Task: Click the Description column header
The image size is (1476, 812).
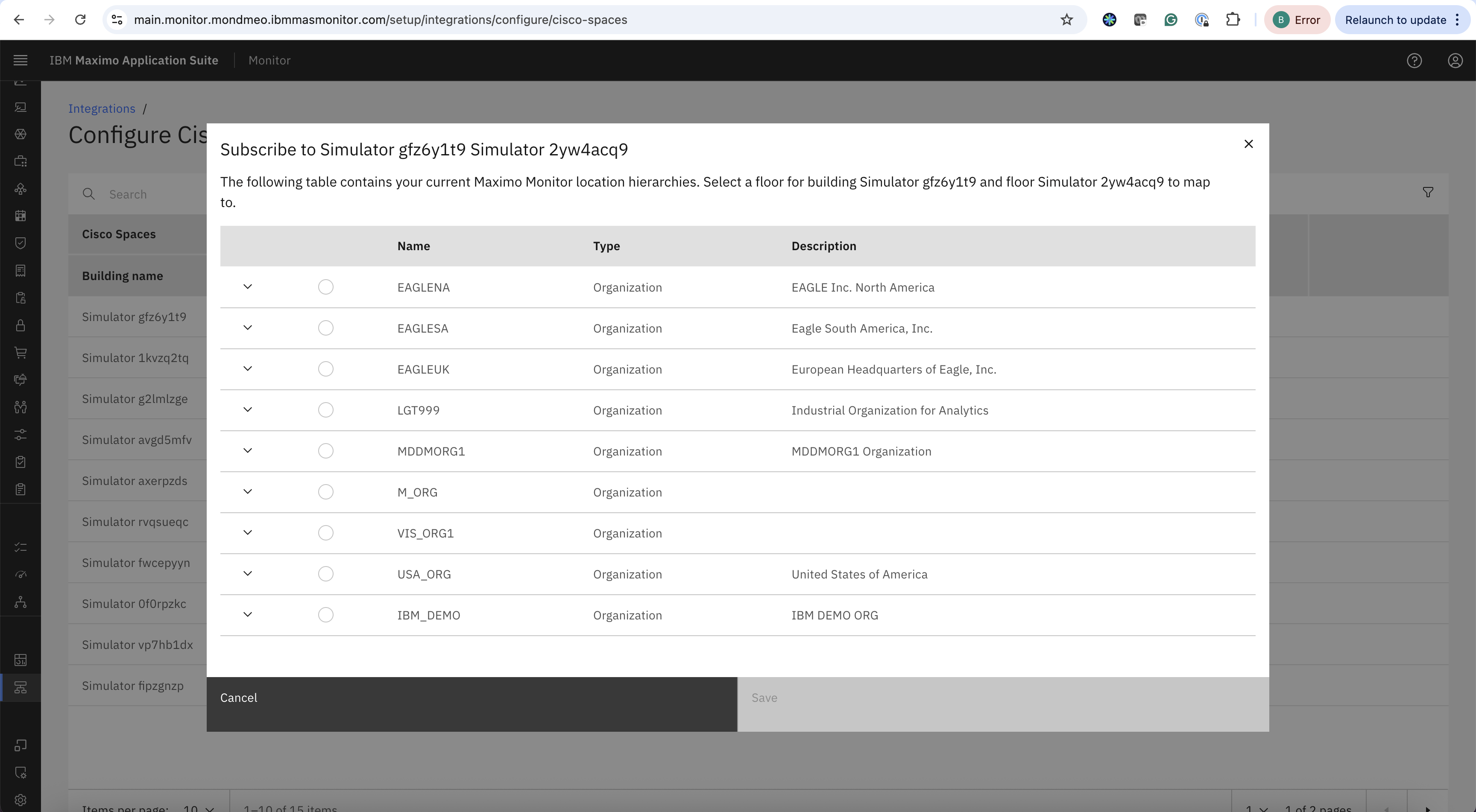Action: pyautogui.click(x=823, y=246)
